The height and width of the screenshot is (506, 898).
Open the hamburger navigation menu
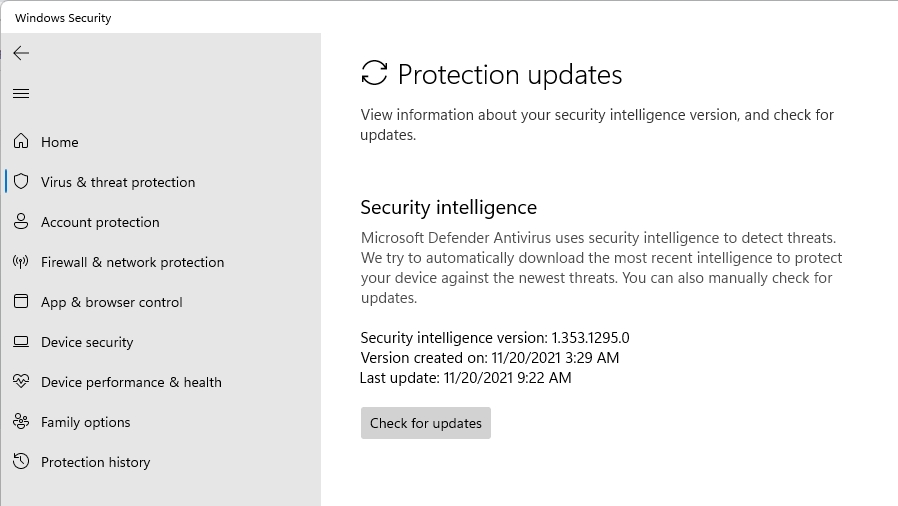point(21,93)
